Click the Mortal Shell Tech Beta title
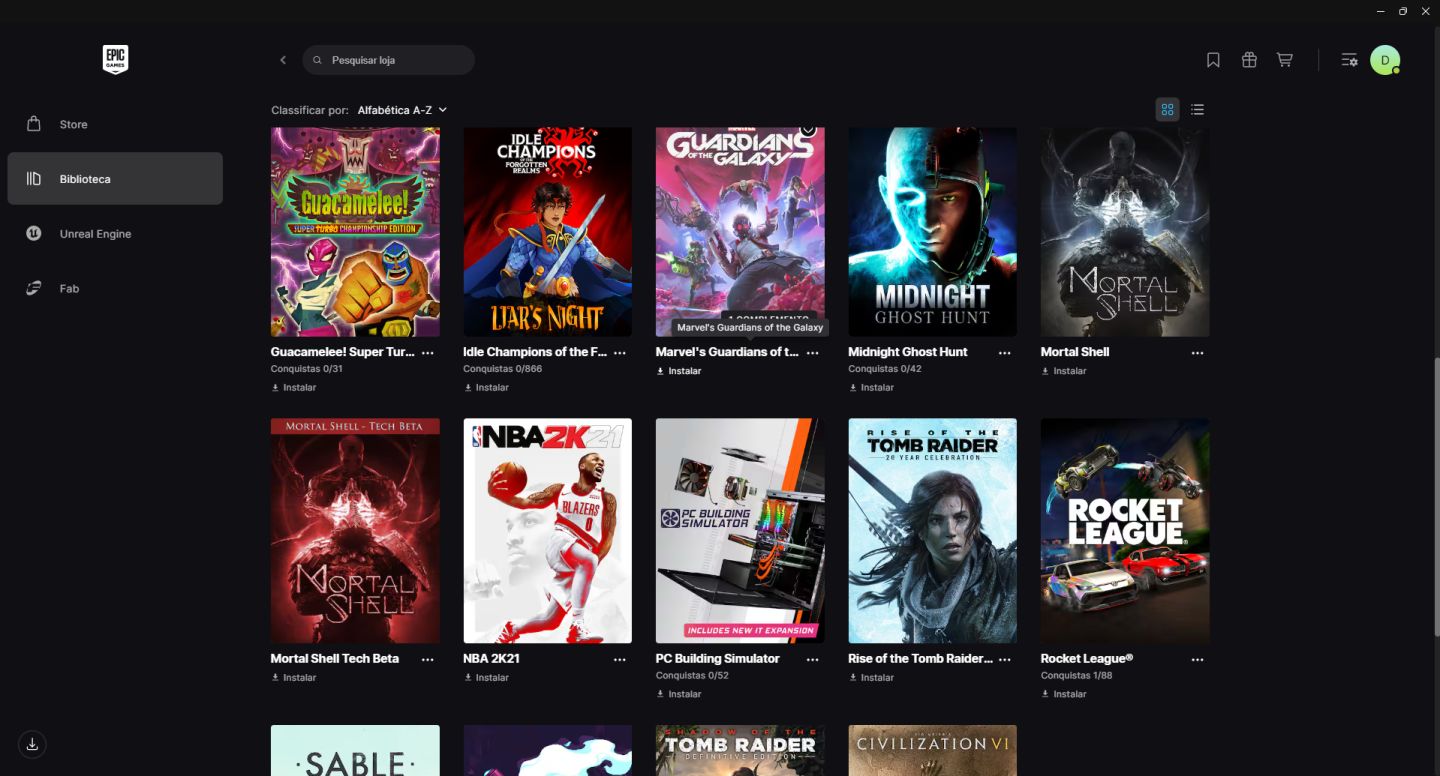Image resolution: width=1440 pixels, height=776 pixels. click(x=335, y=659)
